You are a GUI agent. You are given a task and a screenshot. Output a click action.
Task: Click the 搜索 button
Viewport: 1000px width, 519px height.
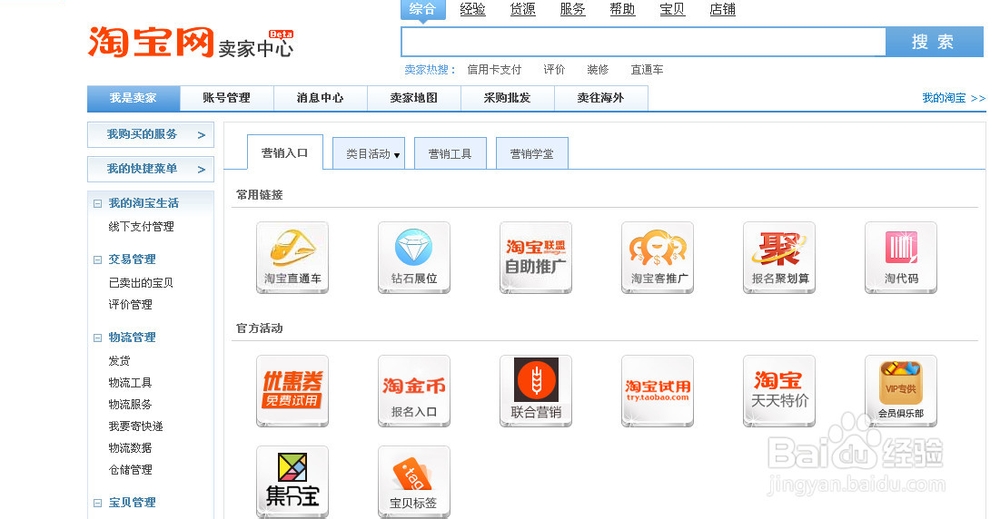(x=934, y=42)
